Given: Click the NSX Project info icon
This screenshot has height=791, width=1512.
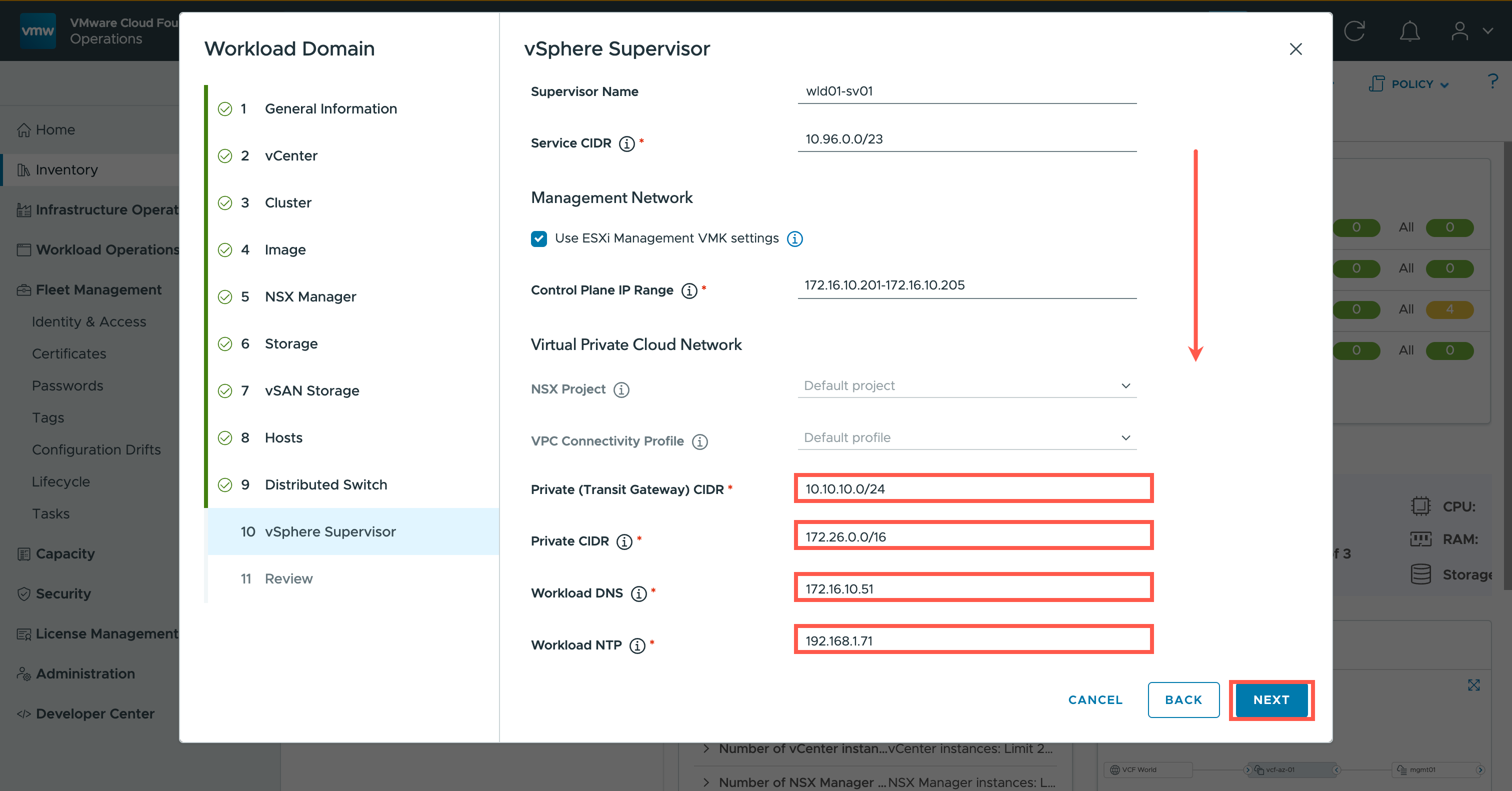Looking at the screenshot, I should tap(621, 389).
